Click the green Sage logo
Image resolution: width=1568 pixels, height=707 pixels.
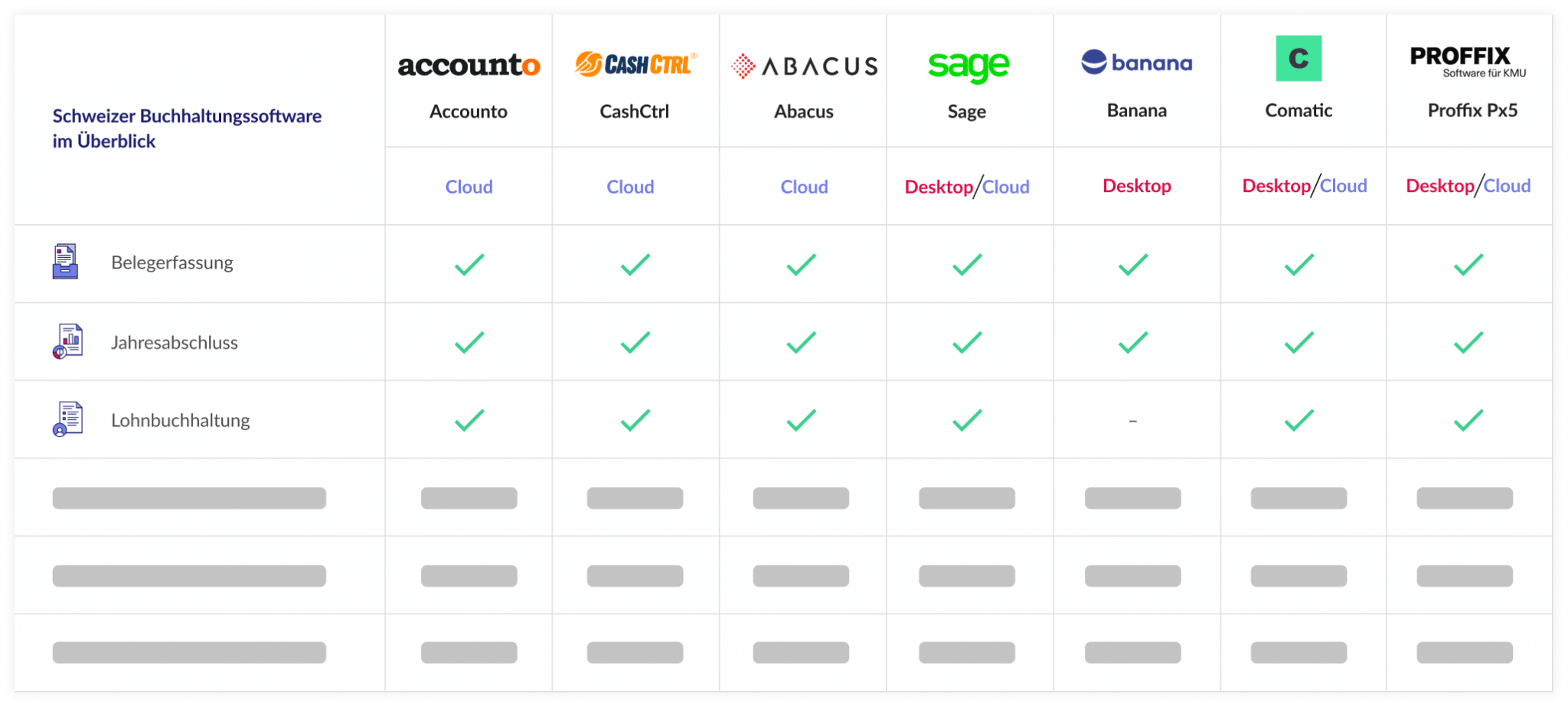tap(968, 67)
